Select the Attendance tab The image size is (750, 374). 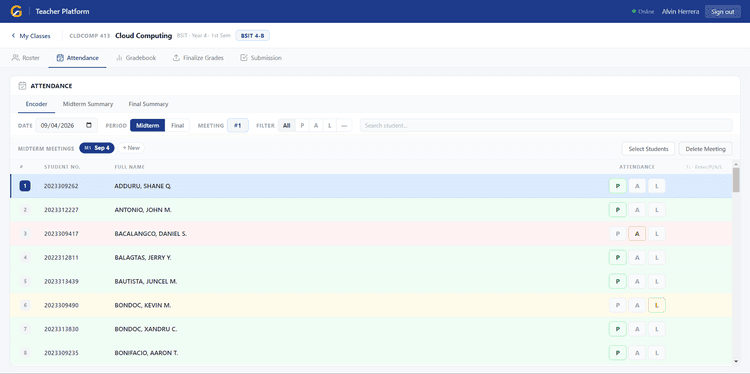[x=77, y=58]
